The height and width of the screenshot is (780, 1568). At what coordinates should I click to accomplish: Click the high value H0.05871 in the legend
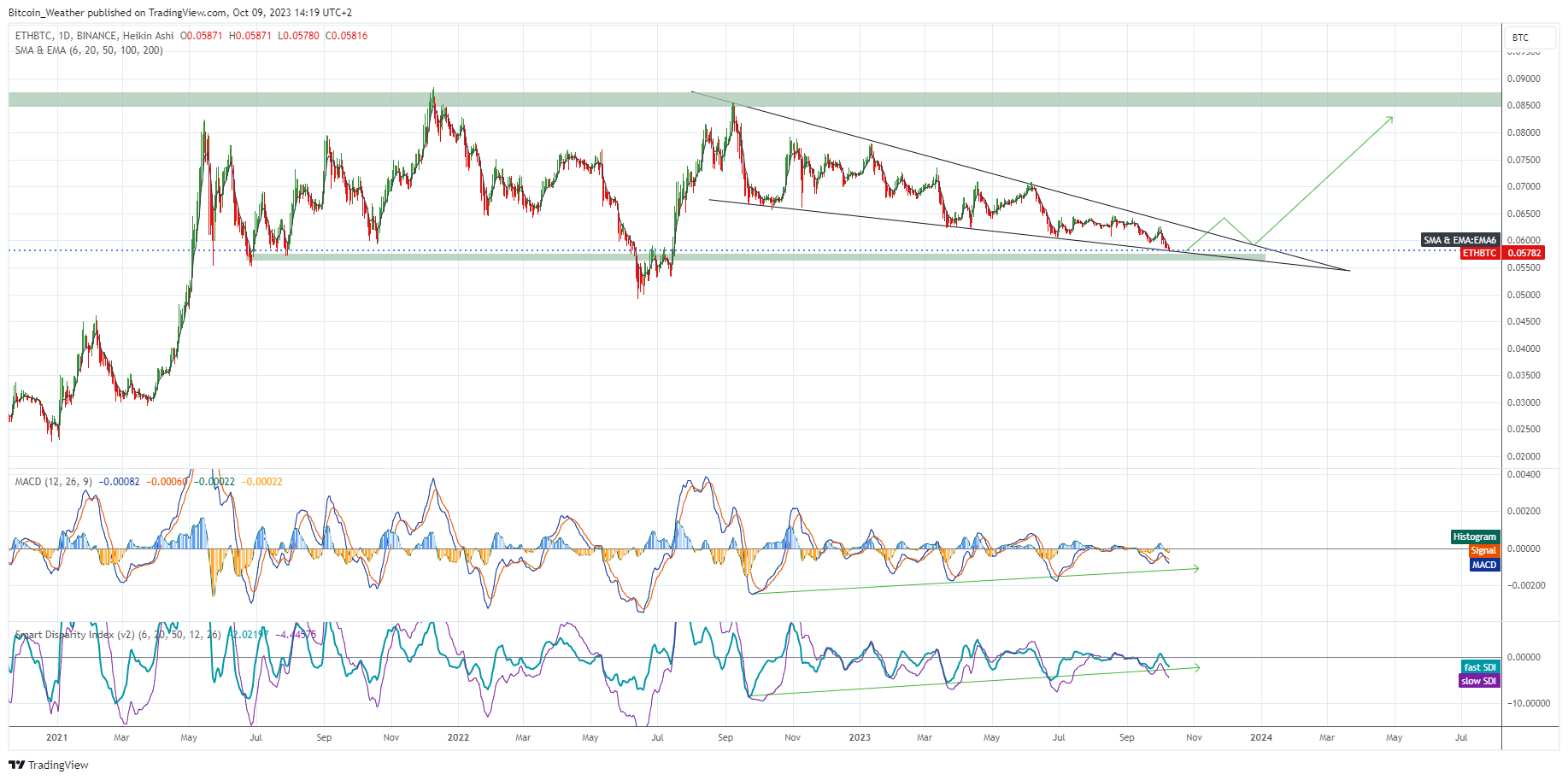[x=250, y=36]
